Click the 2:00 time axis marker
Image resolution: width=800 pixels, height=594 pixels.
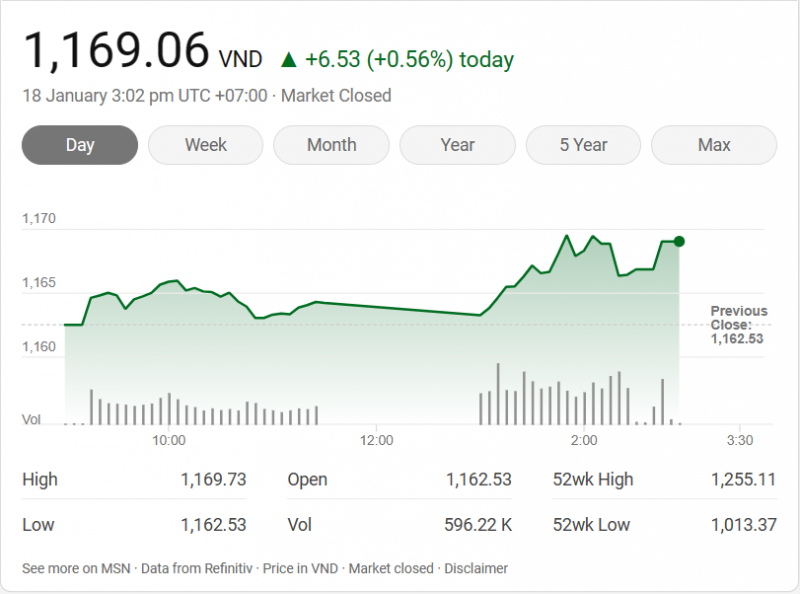pos(583,440)
